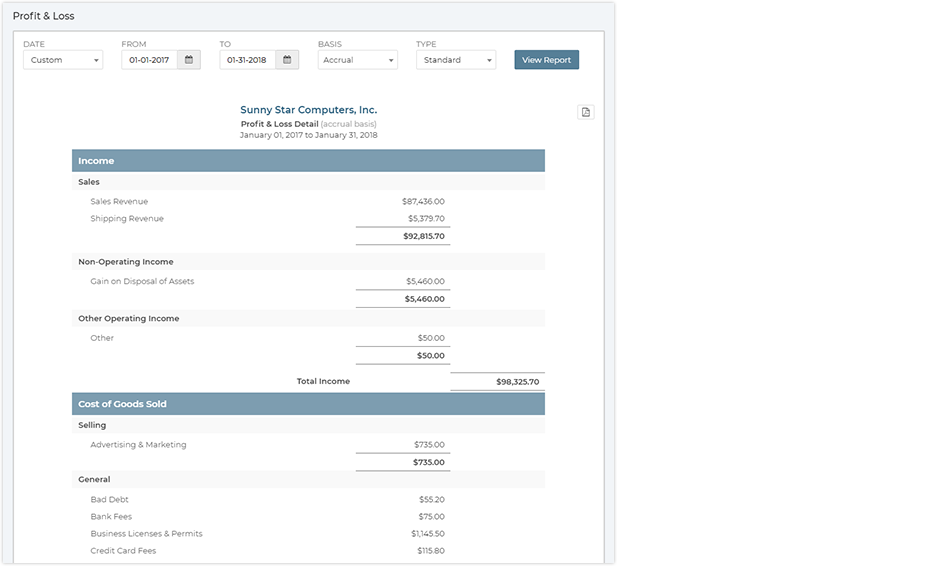931x566 pixels.
Task: Click the Profit & Loss page title
Action: [x=44, y=16]
